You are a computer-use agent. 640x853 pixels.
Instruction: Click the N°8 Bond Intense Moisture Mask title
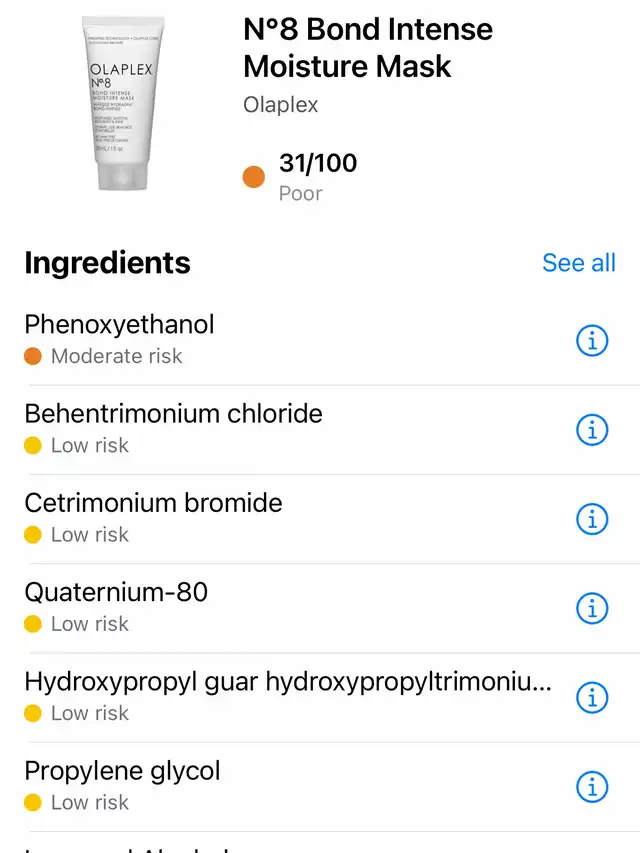pos(368,47)
